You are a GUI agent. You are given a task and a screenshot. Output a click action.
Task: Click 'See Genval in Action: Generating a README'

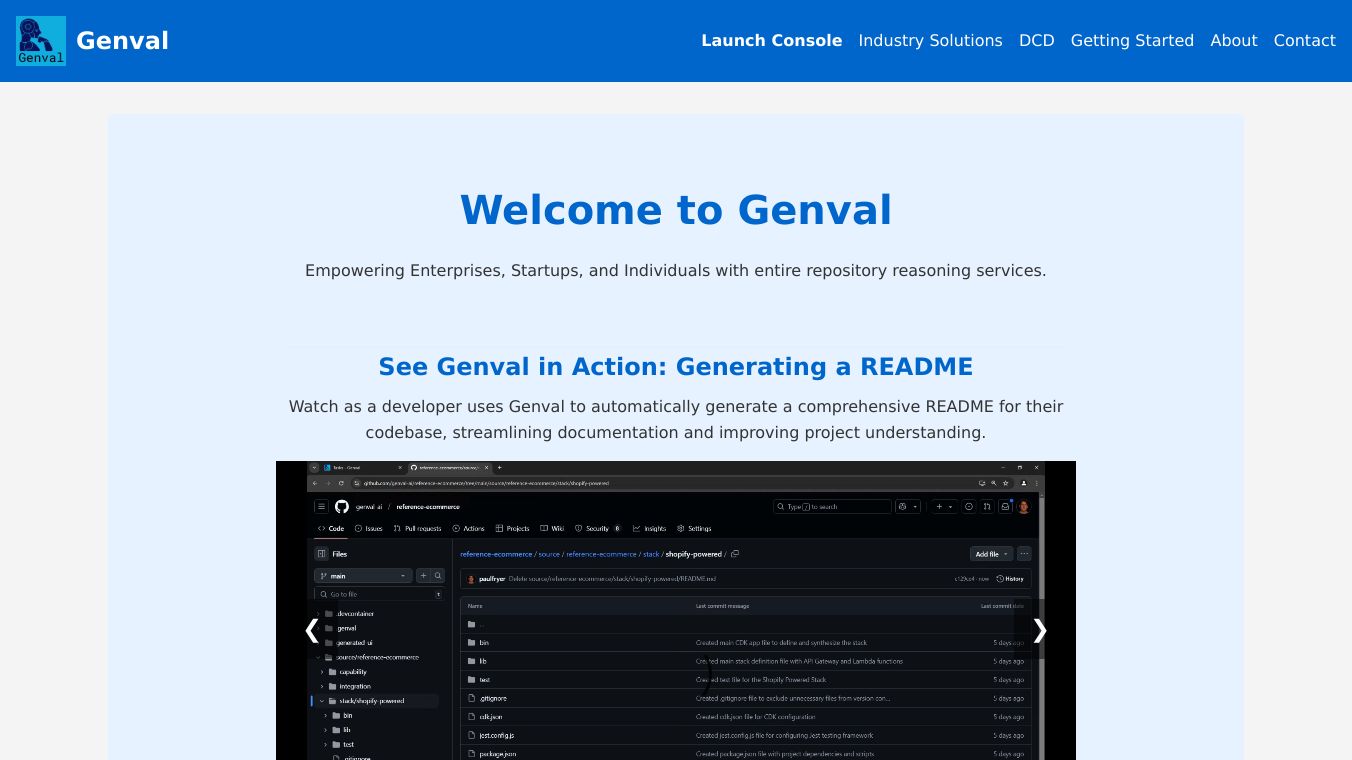click(676, 367)
